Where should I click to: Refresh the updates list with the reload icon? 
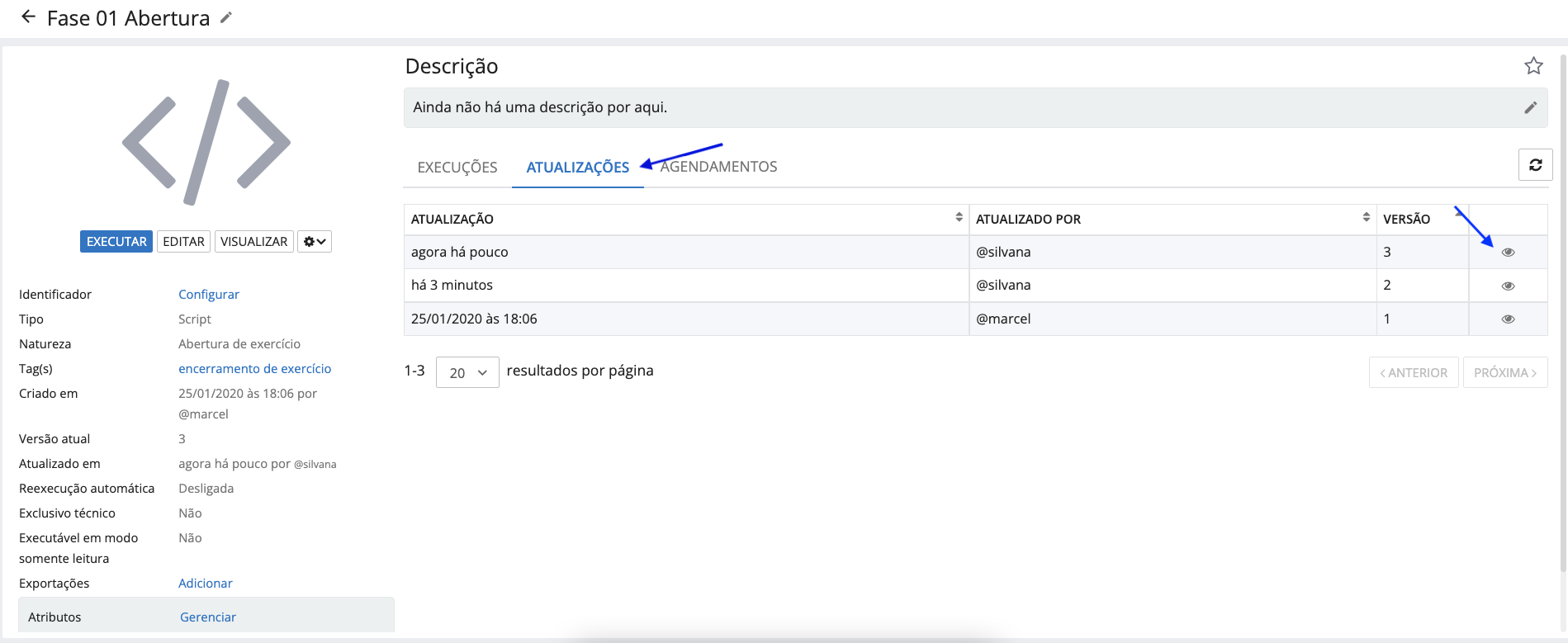click(1535, 165)
